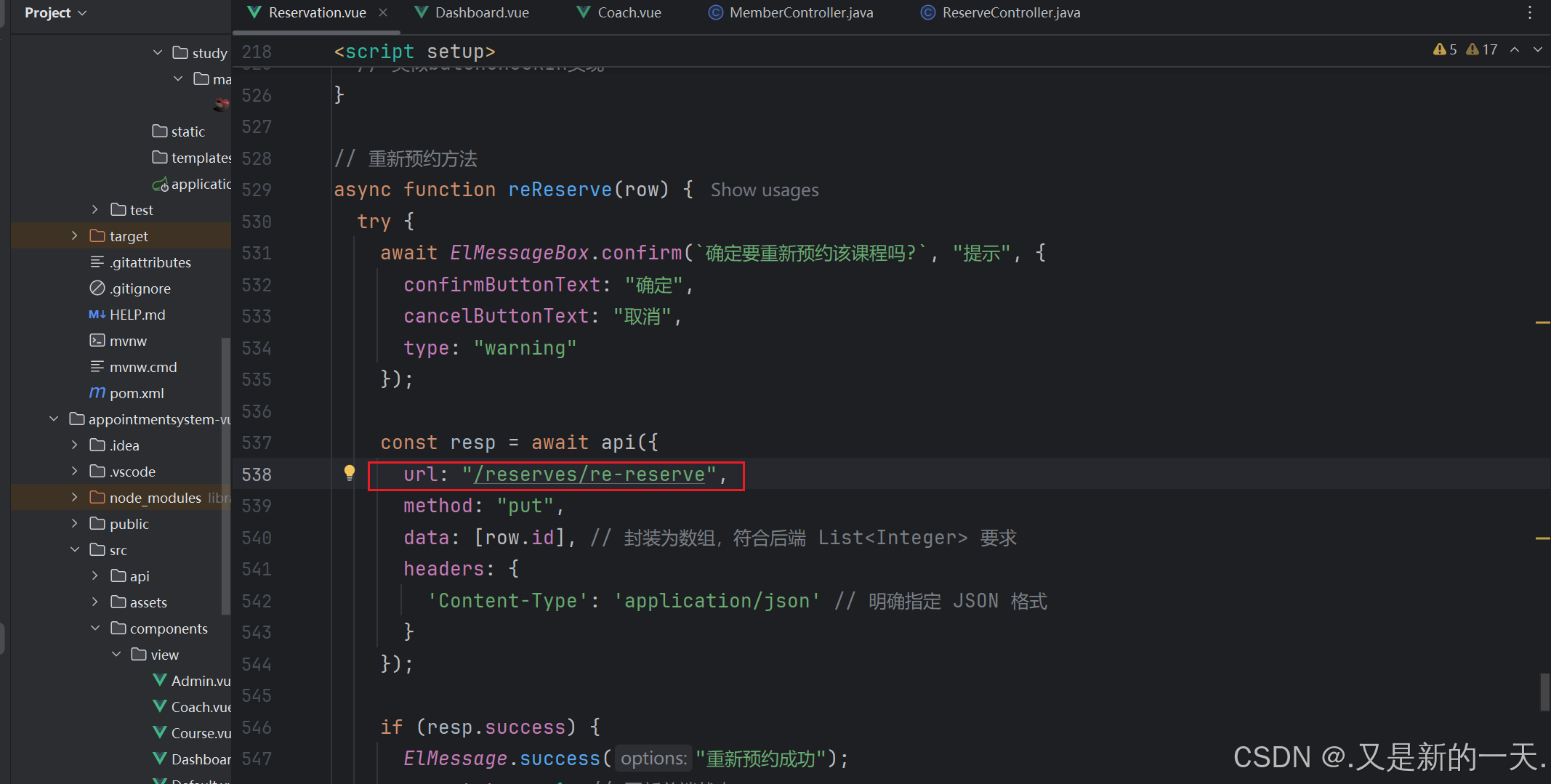The height and width of the screenshot is (784, 1551).
Task: Open mvnw.cmd file
Action: click(x=133, y=367)
